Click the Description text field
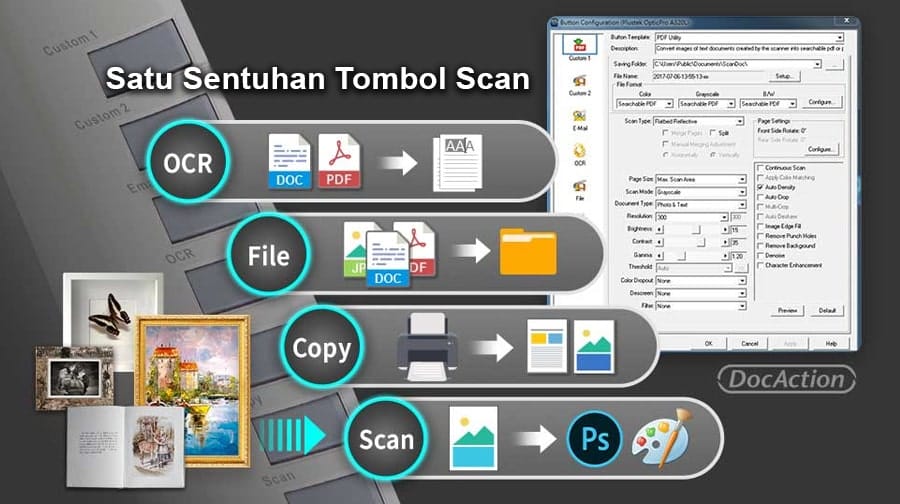900x504 pixels. (749, 49)
